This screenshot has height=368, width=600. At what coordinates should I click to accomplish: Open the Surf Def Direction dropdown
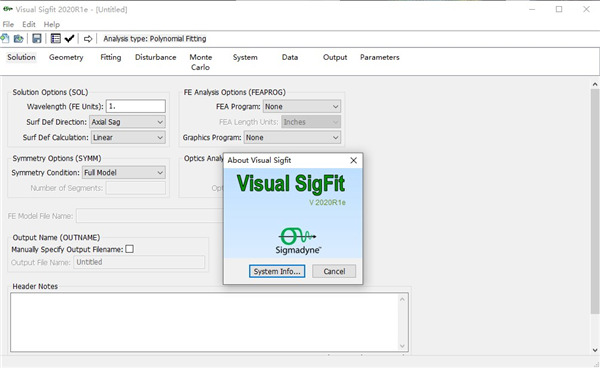pos(127,122)
